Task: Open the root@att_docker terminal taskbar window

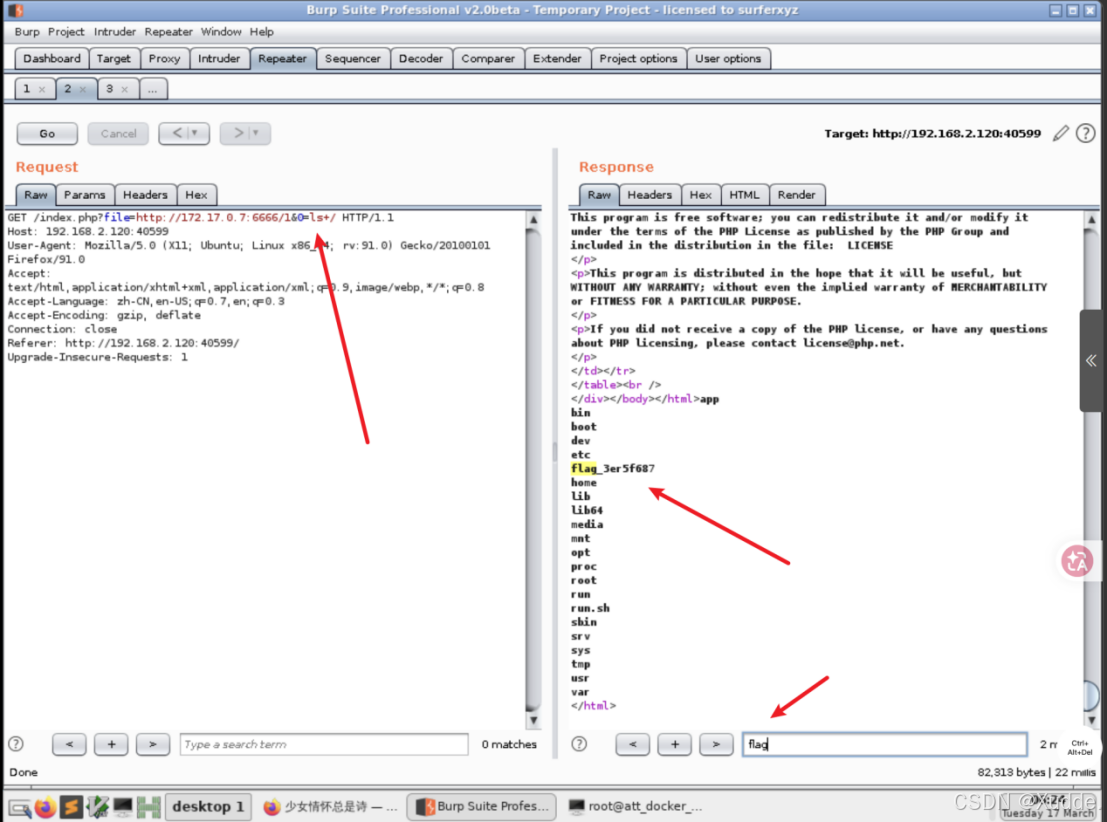Action: point(635,806)
